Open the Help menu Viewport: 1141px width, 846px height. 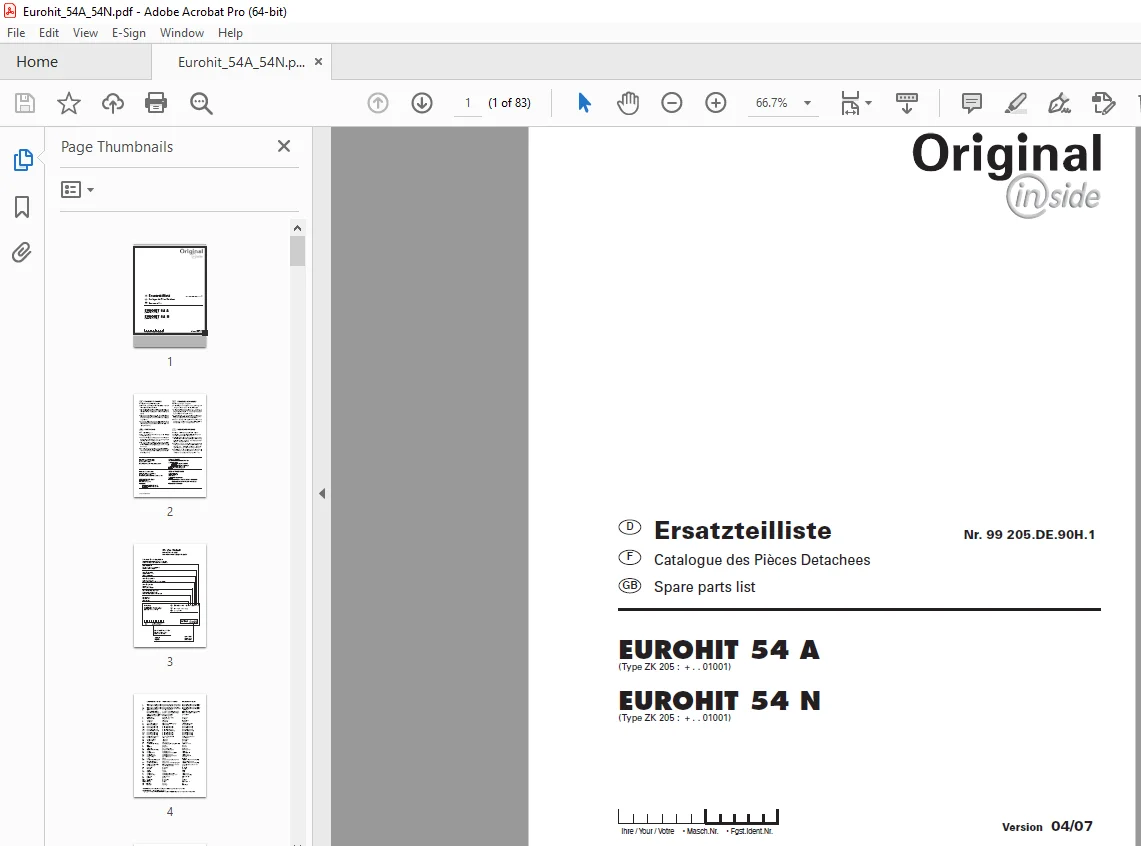click(x=230, y=33)
